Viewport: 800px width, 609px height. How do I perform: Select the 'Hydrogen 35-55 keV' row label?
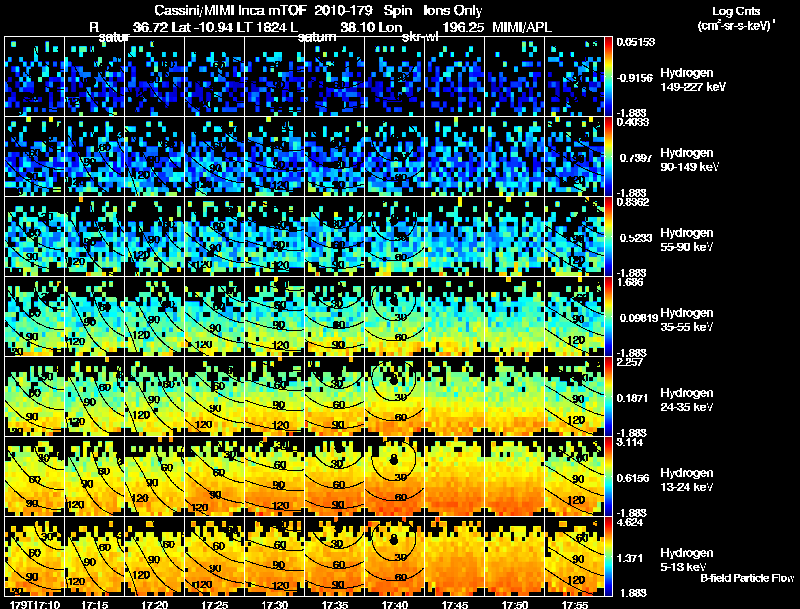[x=687, y=320]
